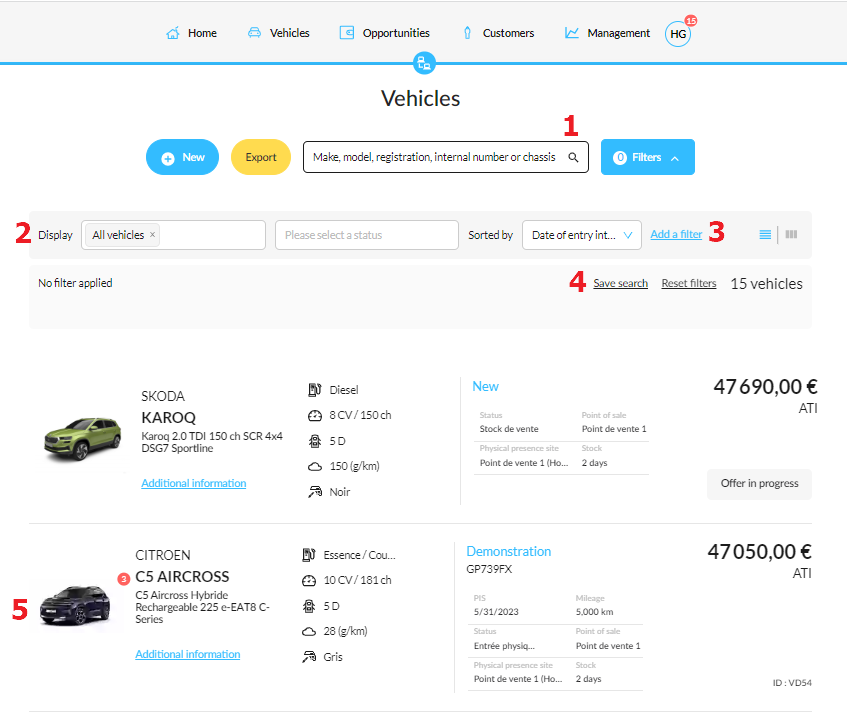The image size is (847, 722).
Task: Click the Noir paint color icon
Action: (314, 492)
